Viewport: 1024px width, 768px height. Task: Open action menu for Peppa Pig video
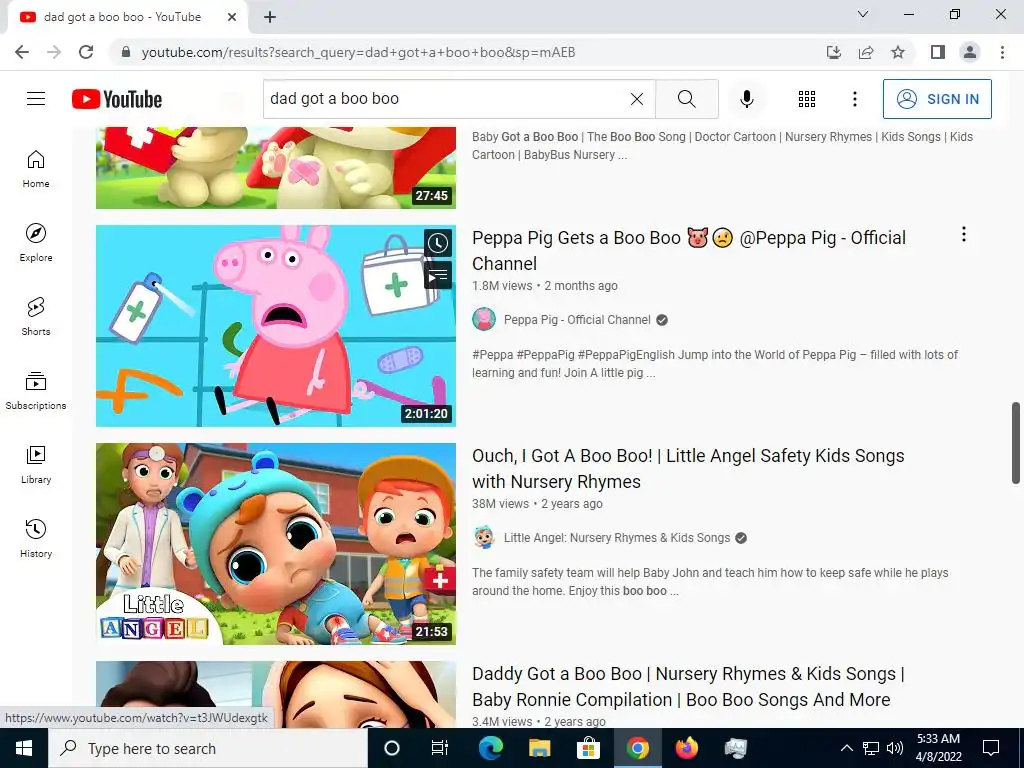963,234
